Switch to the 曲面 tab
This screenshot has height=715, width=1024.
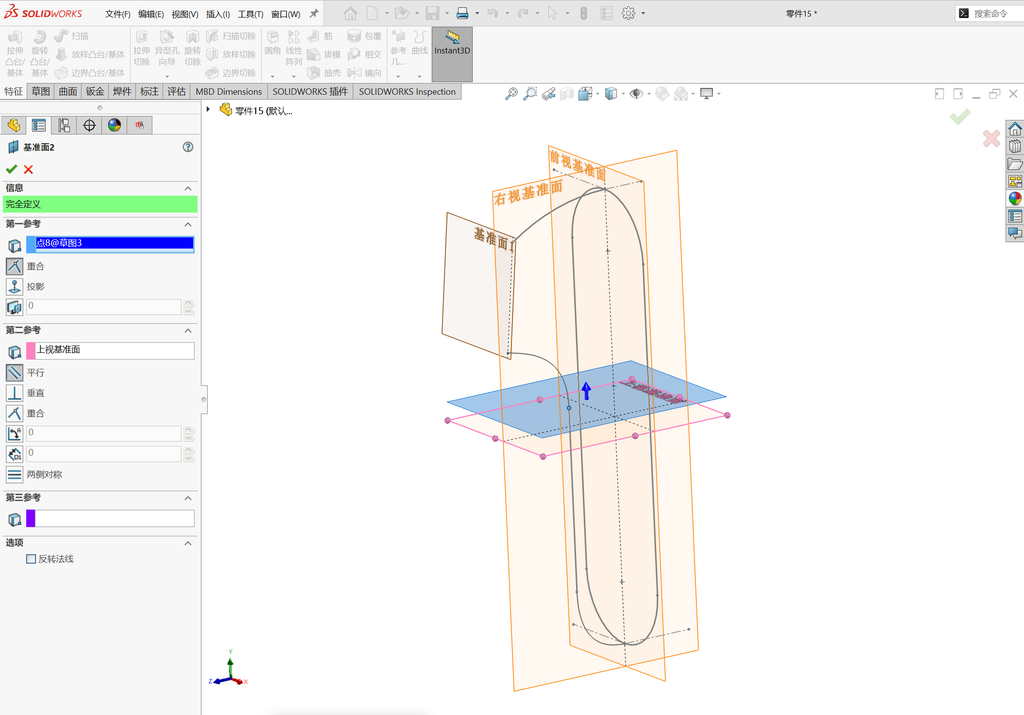point(68,91)
